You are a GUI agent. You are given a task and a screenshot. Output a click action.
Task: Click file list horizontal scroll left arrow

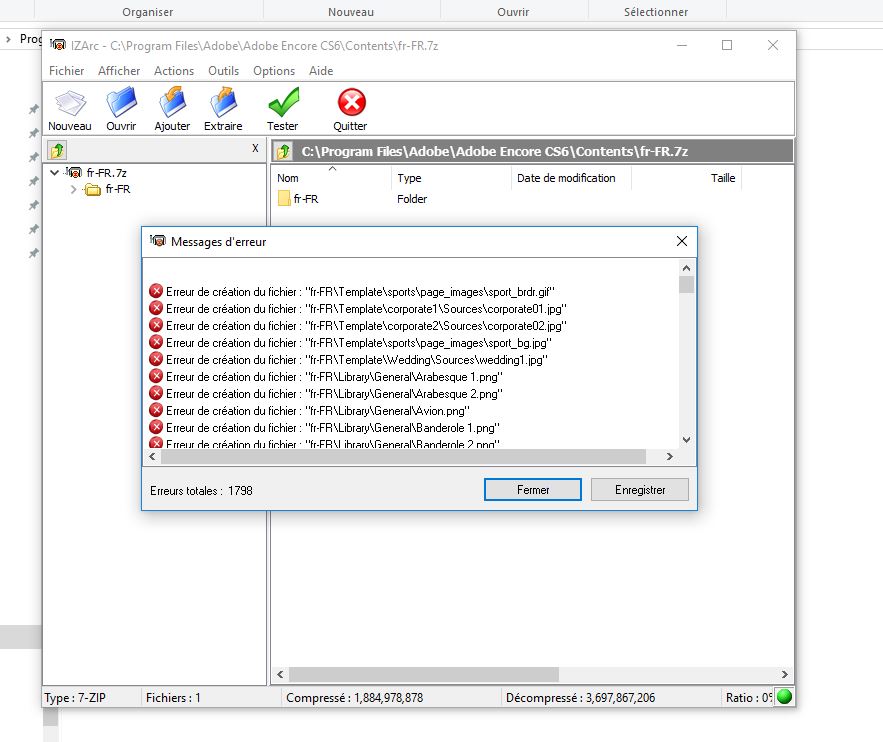point(280,674)
